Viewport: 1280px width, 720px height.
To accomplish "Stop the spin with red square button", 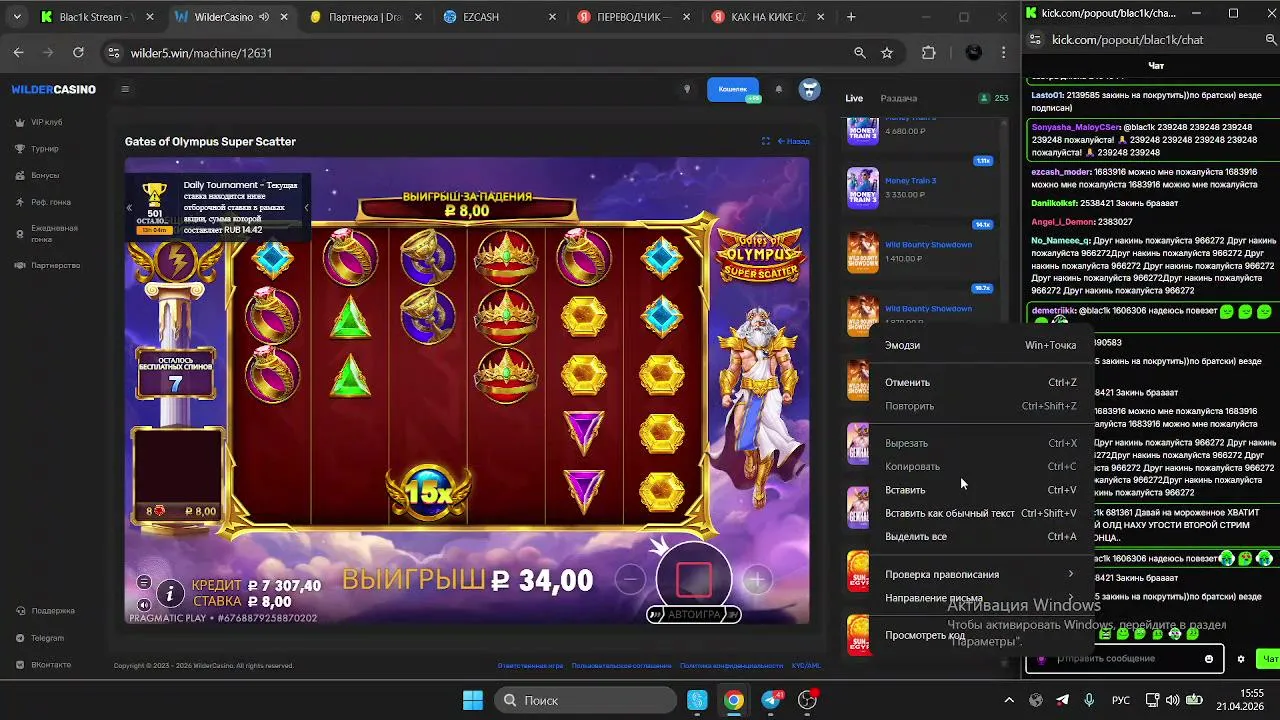I will [694, 579].
